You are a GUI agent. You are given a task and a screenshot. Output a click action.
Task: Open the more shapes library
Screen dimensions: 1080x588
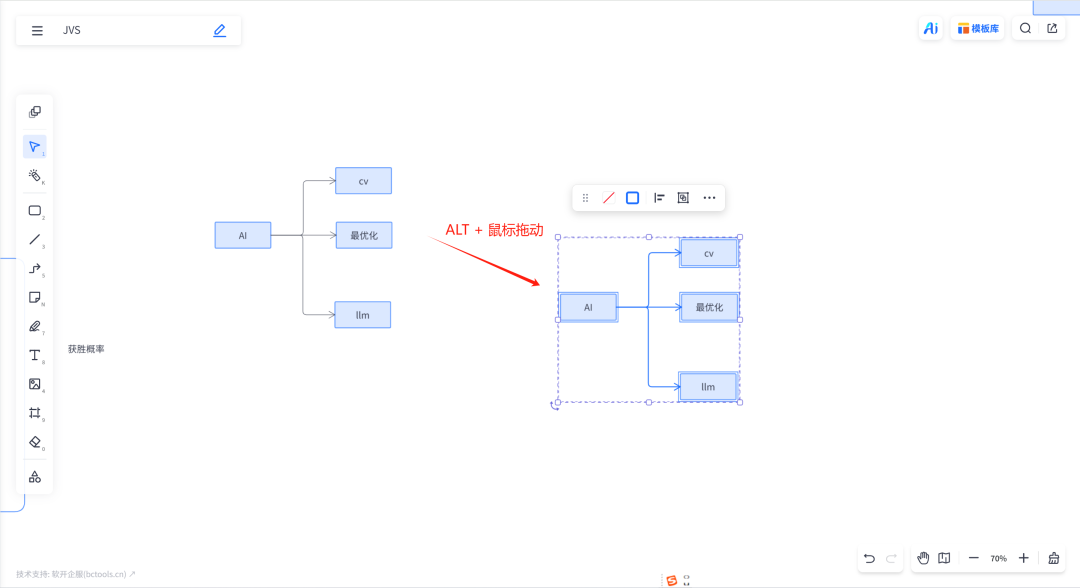(34, 476)
